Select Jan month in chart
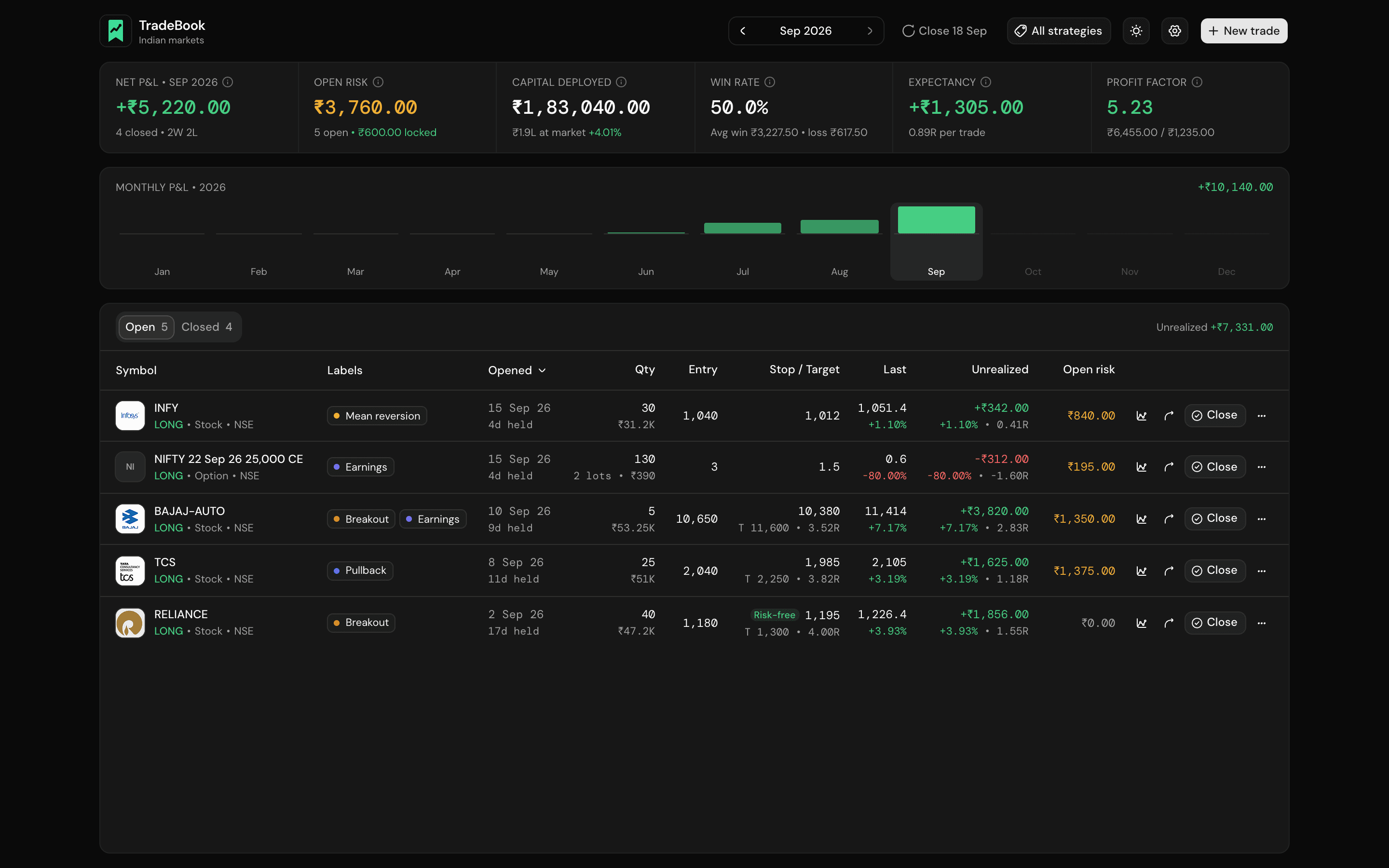 [162, 242]
